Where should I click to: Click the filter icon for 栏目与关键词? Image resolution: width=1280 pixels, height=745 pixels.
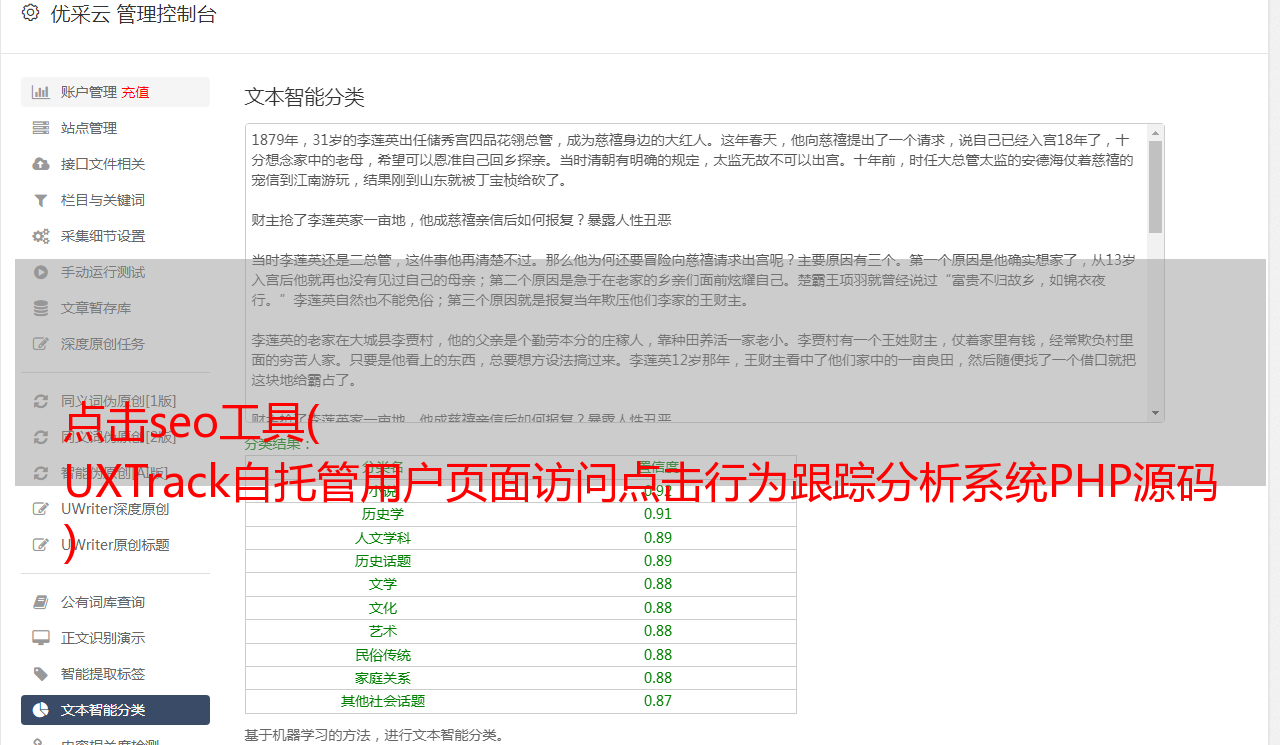(41, 200)
